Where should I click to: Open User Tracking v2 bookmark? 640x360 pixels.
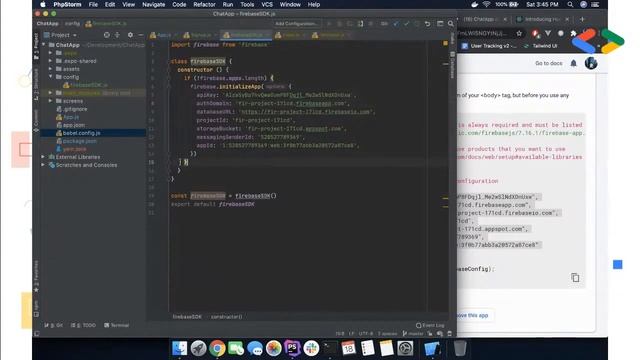[489, 46]
